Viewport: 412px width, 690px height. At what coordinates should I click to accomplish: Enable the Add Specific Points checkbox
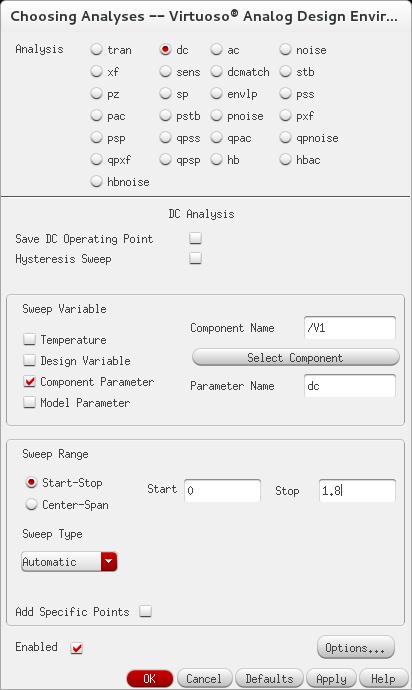(x=146, y=611)
